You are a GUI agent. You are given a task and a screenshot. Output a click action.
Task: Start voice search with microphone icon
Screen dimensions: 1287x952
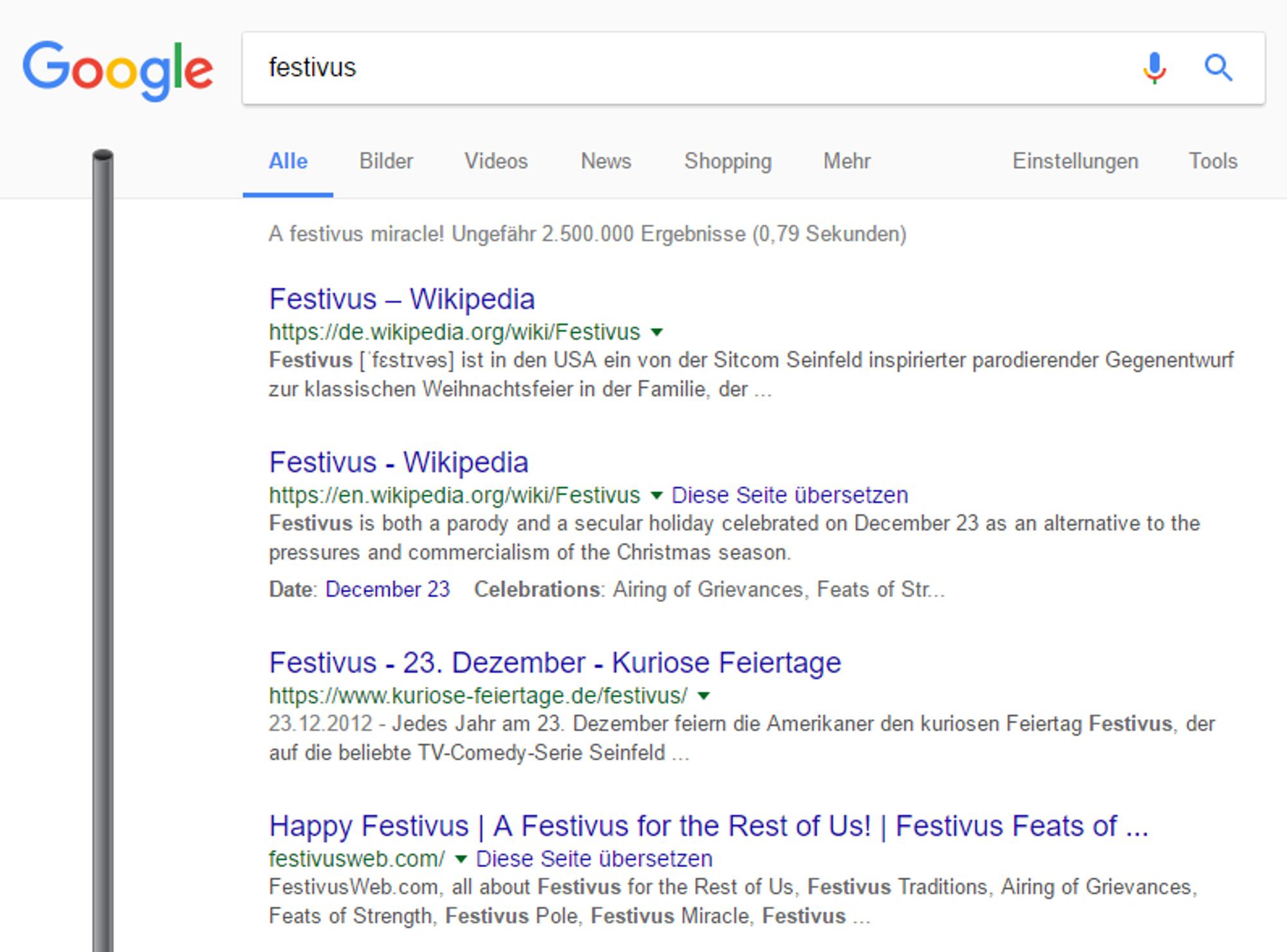[x=1154, y=68]
